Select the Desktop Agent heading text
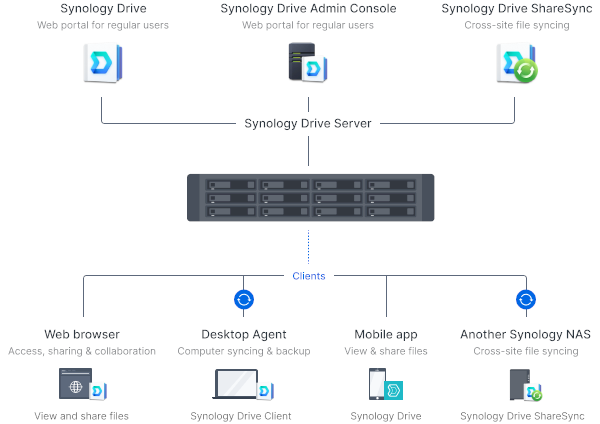This screenshot has width=600, height=424. (x=244, y=334)
